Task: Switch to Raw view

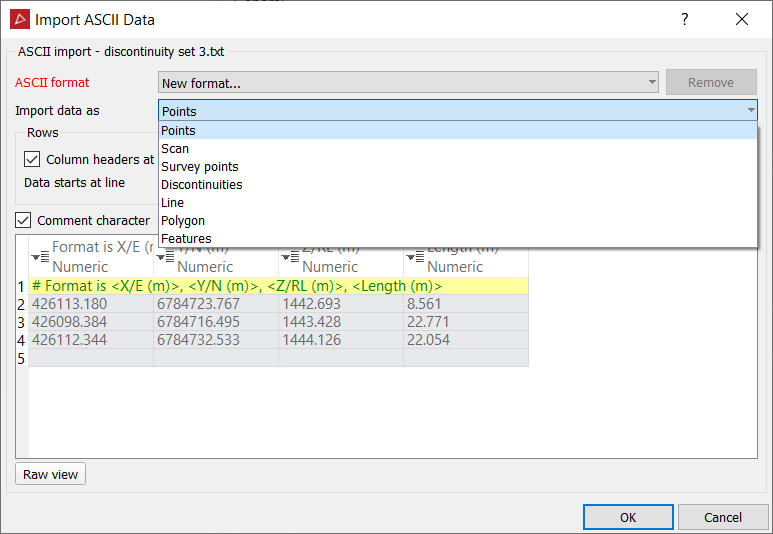Action: tap(51, 474)
